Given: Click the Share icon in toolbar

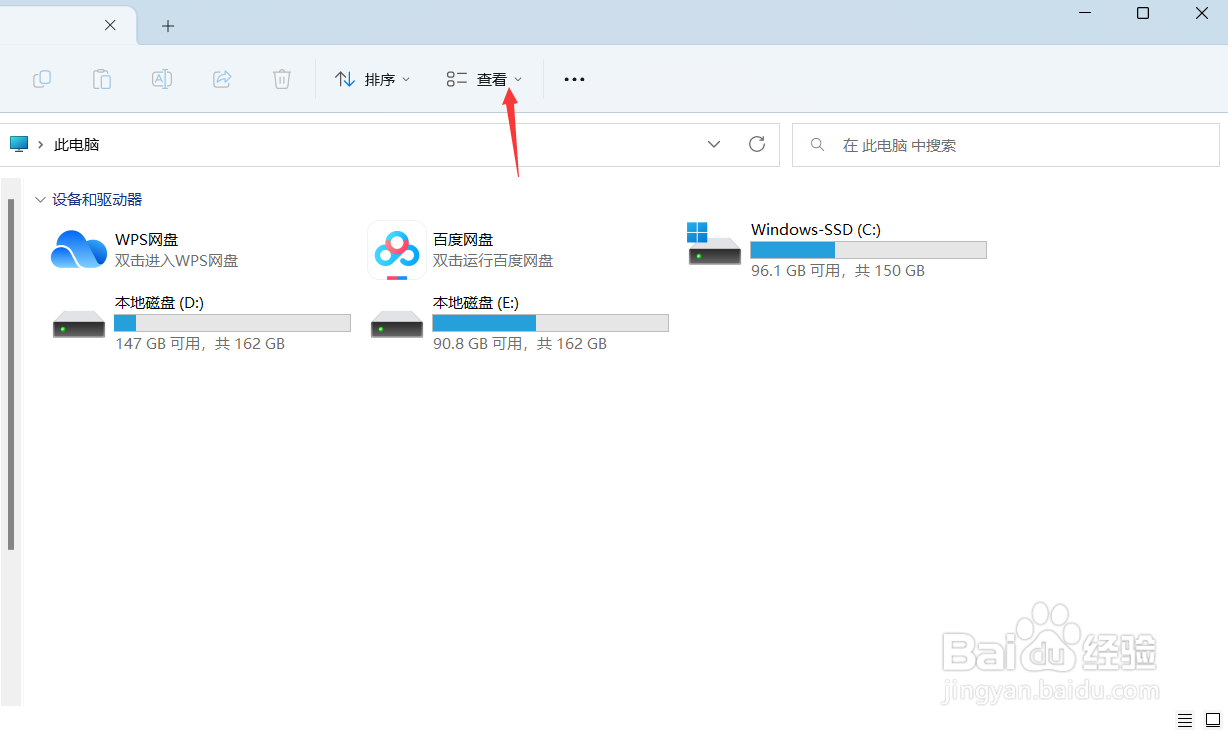Looking at the screenshot, I should pyautogui.click(x=222, y=79).
